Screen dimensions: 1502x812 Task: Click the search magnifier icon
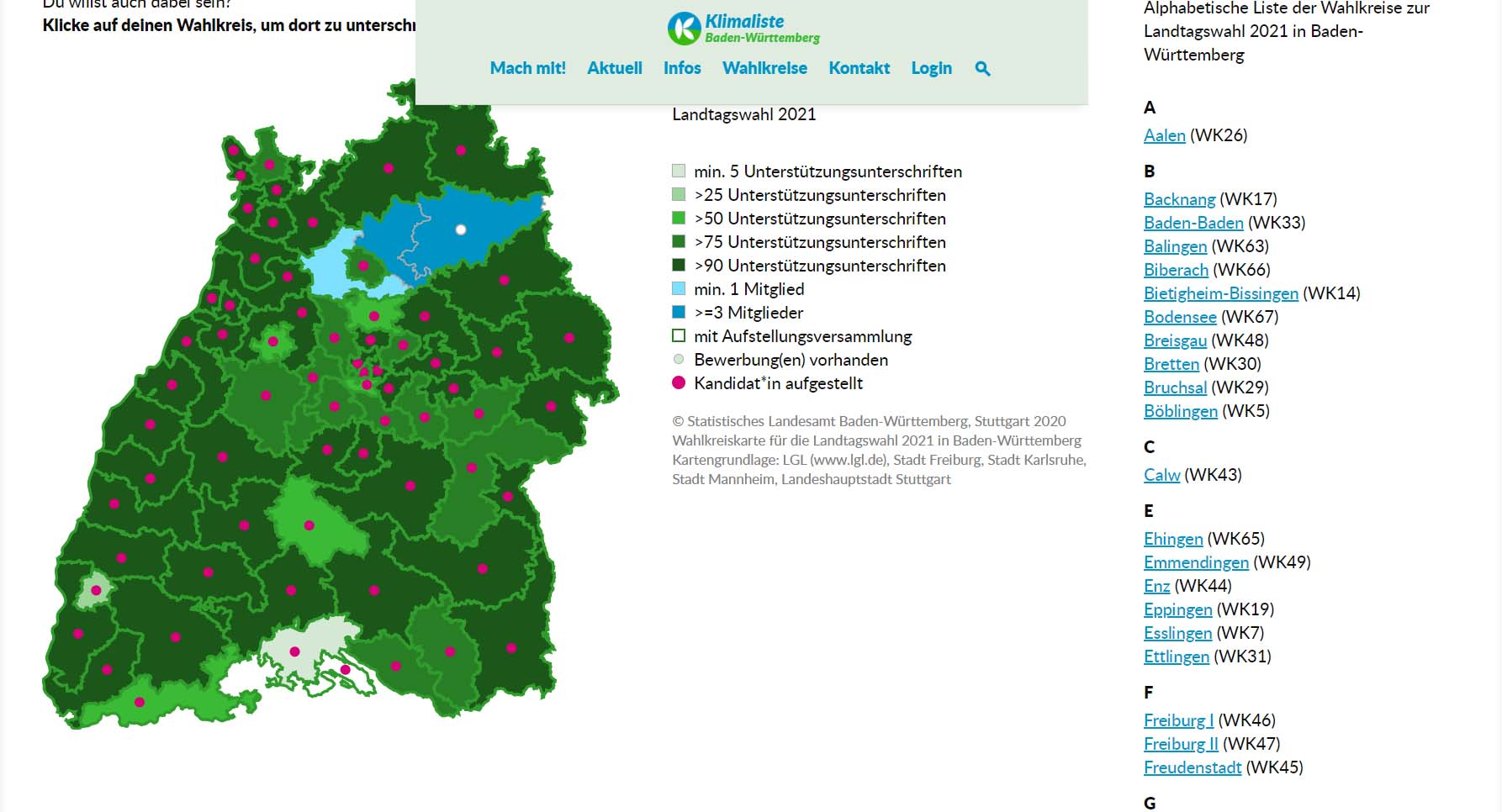(982, 69)
